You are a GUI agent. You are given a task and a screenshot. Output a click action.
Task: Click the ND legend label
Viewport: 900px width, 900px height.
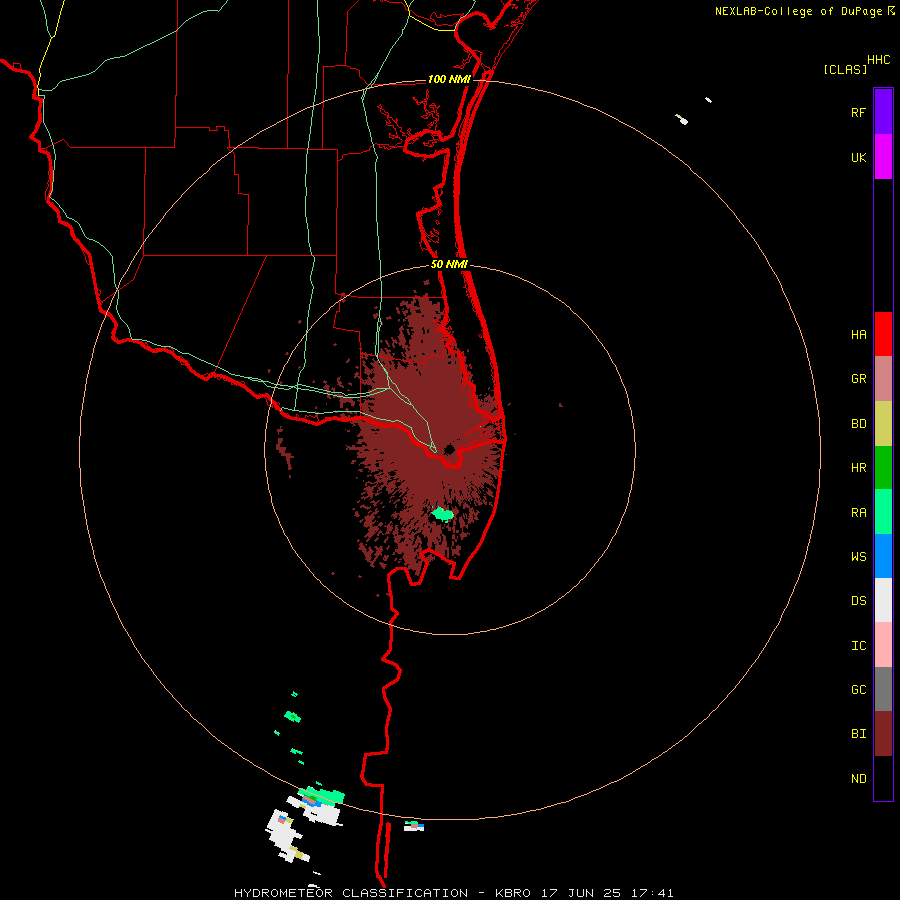pos(858,779)
